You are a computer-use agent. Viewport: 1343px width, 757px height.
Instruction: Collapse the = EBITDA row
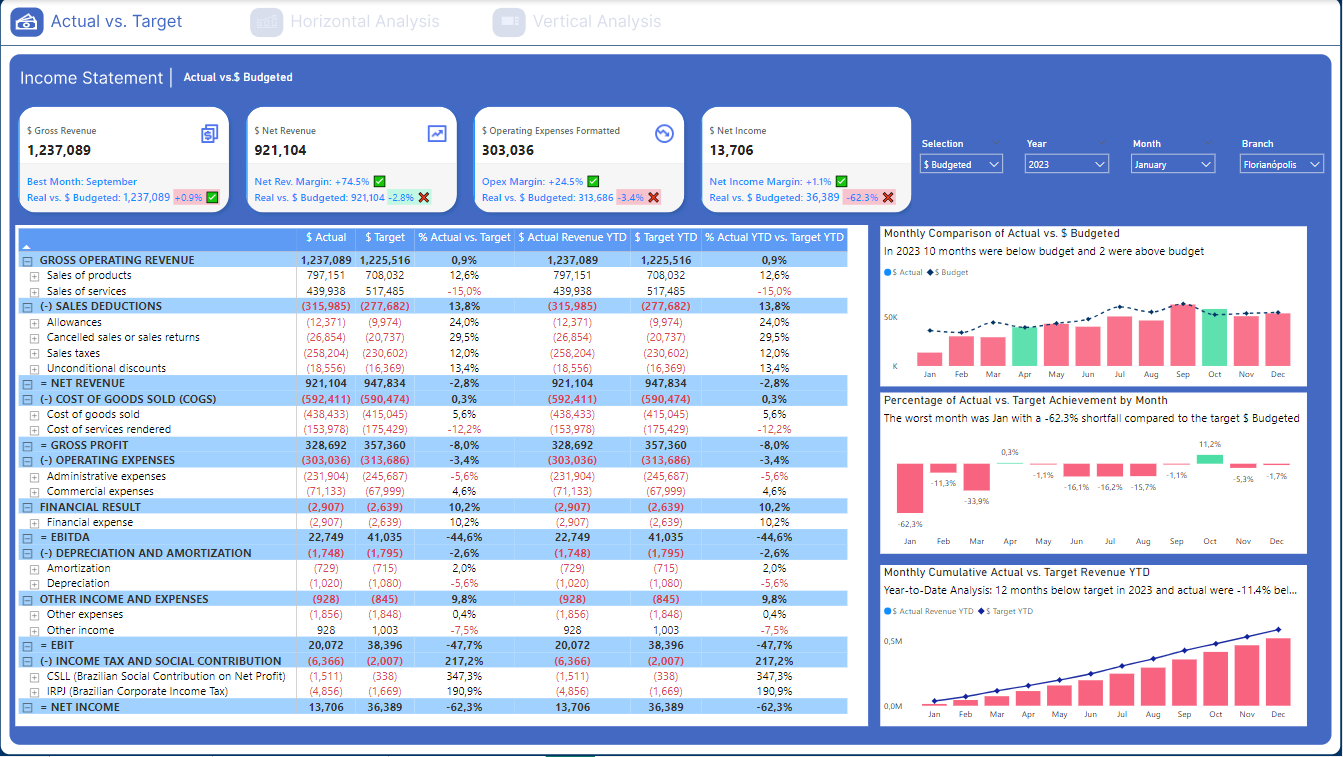pyautogui.click(x=27, y=537)
